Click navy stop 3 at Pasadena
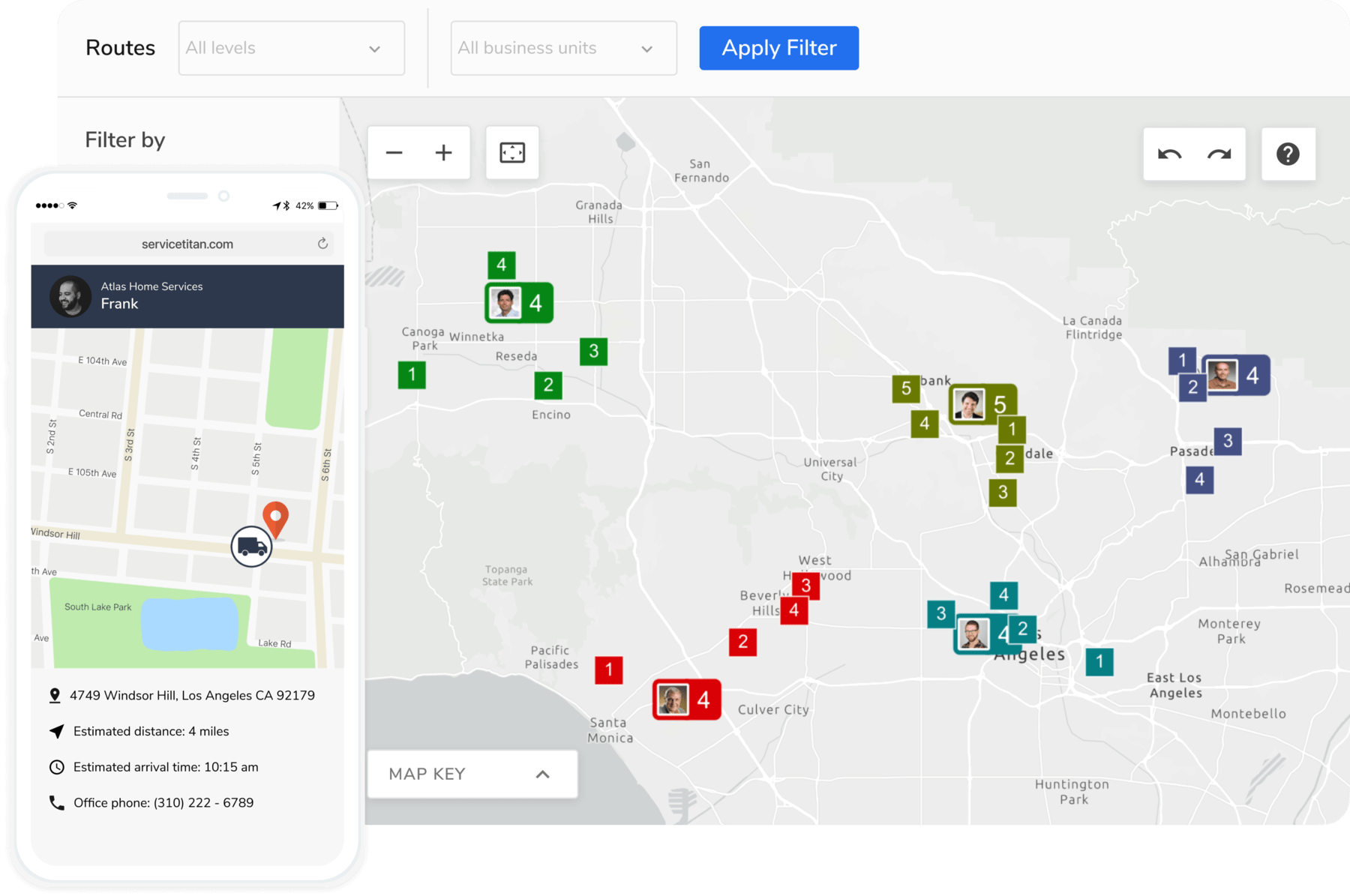 pyautogui.click(x=1228, y=441)
